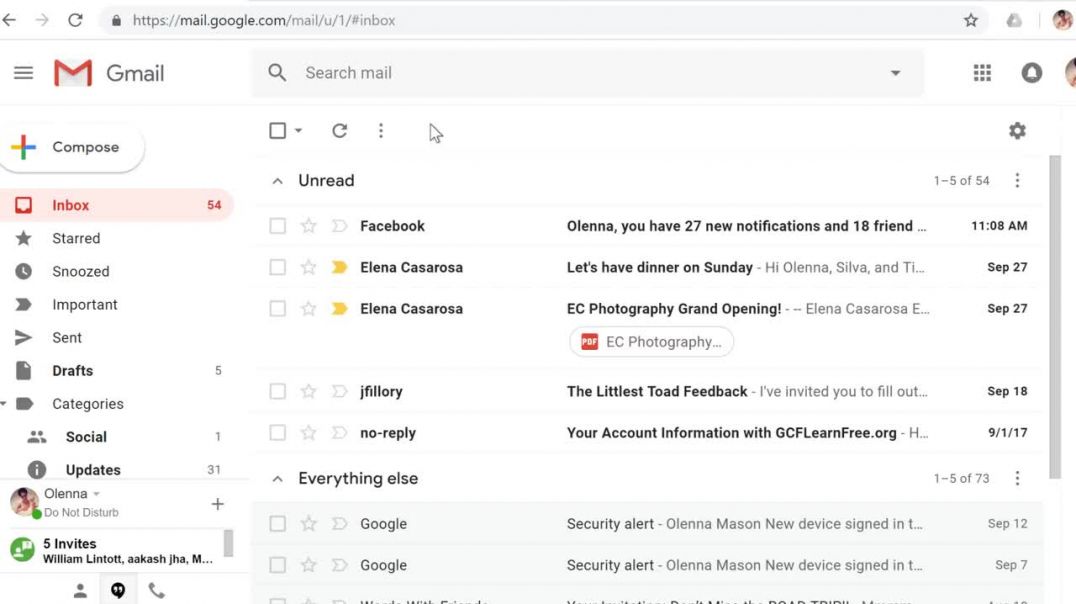Compose a new email
1076x604 pixels.
[x=72, y=147]
